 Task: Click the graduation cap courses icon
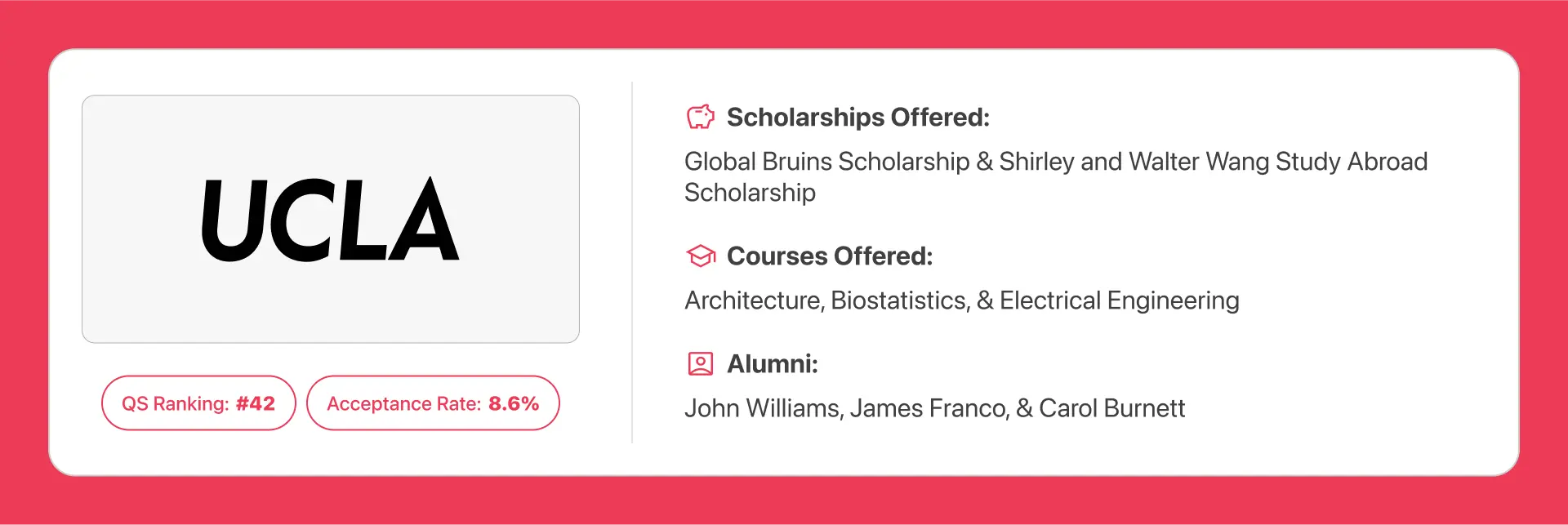[701, 256]
